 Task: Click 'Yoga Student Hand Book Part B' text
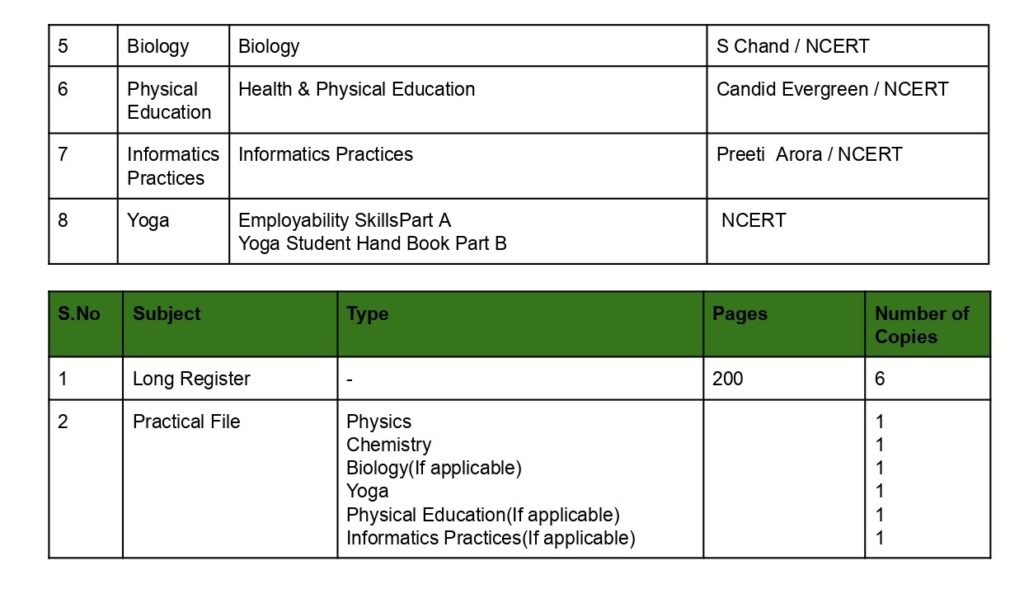372,243
